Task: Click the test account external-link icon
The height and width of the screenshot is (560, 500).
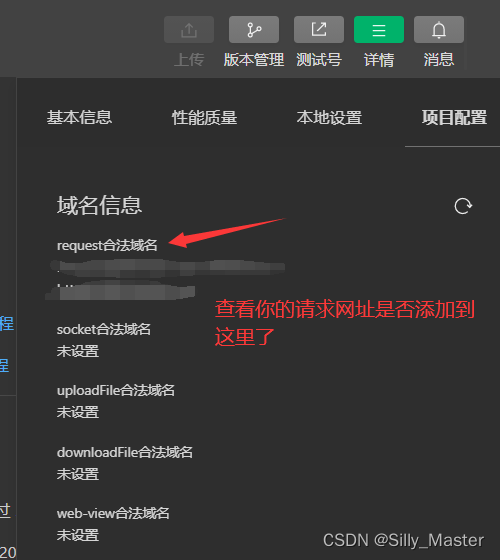Action: pos(319,29)
